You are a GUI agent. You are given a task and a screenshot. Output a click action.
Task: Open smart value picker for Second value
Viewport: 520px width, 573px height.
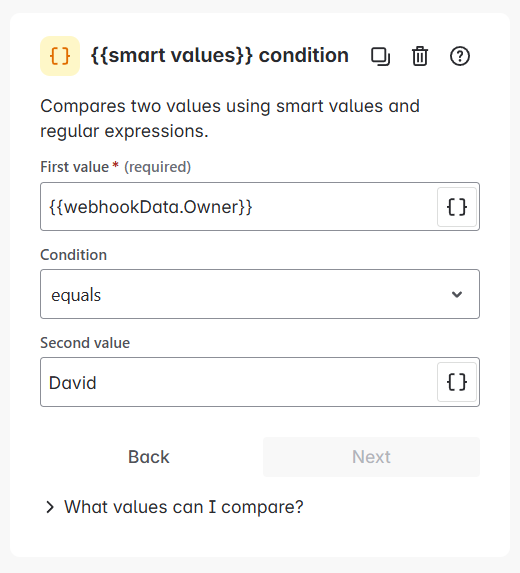[457, 382]
